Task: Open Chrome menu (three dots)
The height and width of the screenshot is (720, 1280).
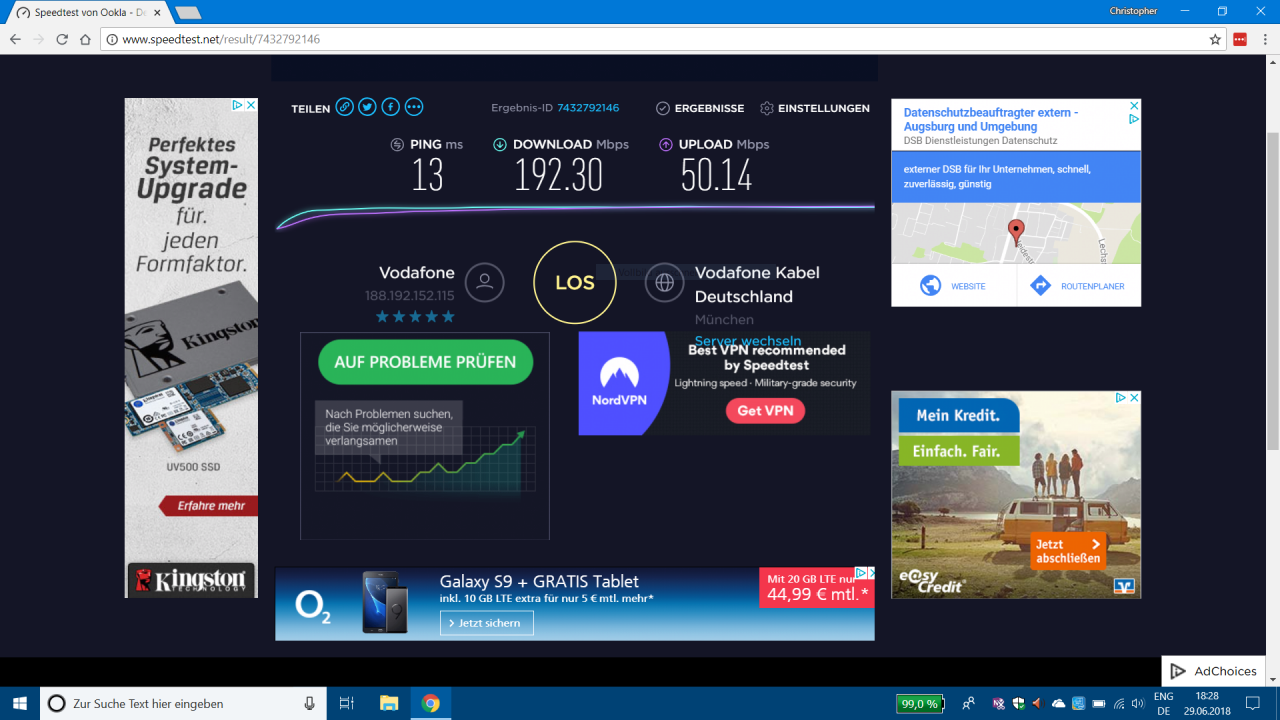Action: tap(1266, 39)
